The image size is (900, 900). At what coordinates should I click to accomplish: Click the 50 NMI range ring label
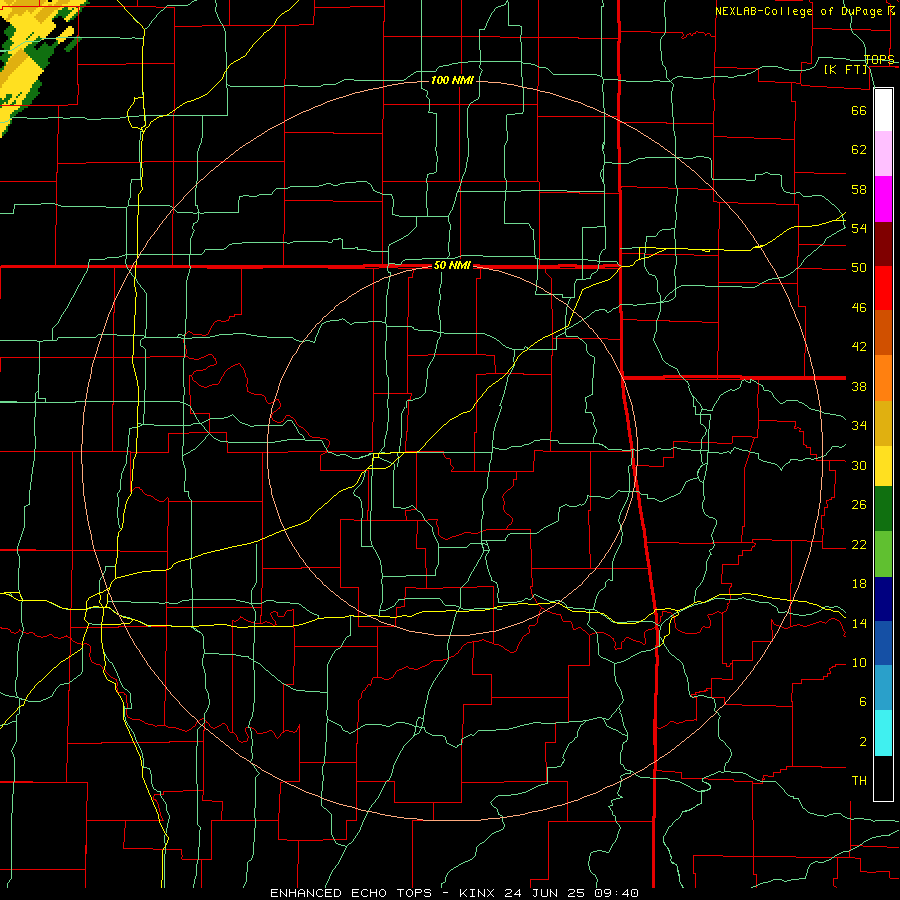pos(452,265)
